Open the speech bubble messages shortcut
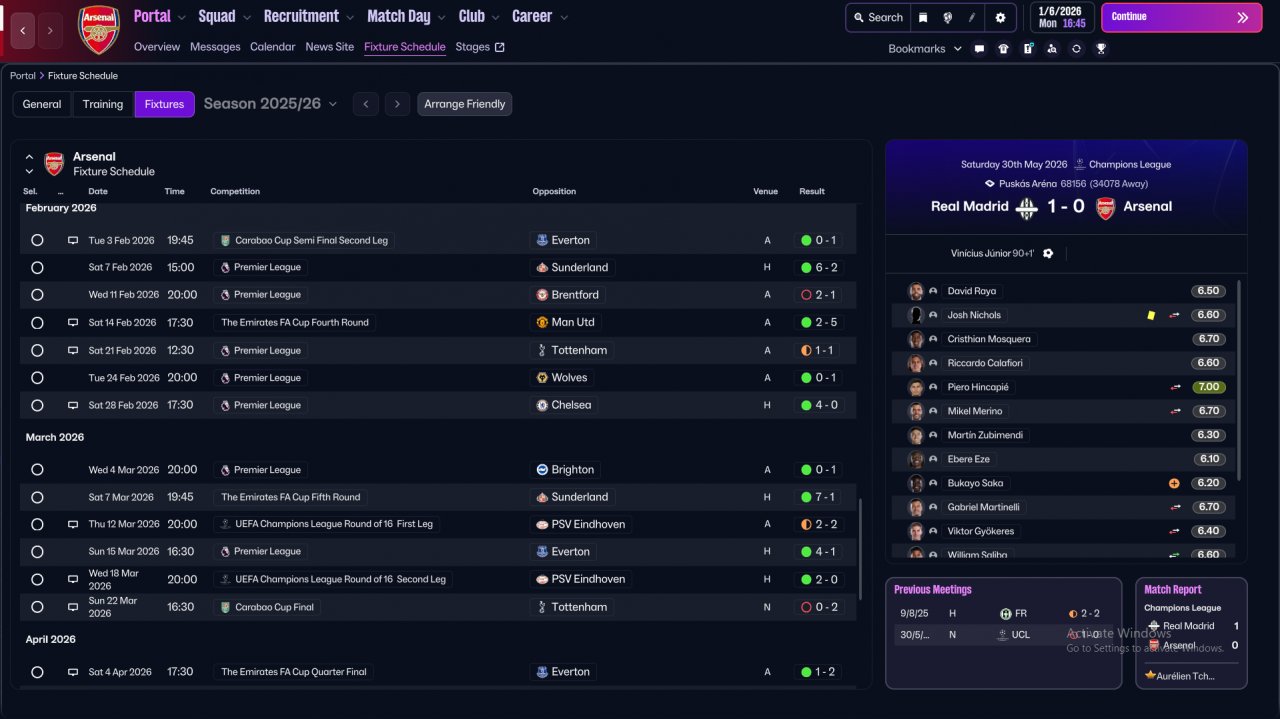Image resolution: width=1280 pixels, height=719 pixels. click(x=979, y=48)
